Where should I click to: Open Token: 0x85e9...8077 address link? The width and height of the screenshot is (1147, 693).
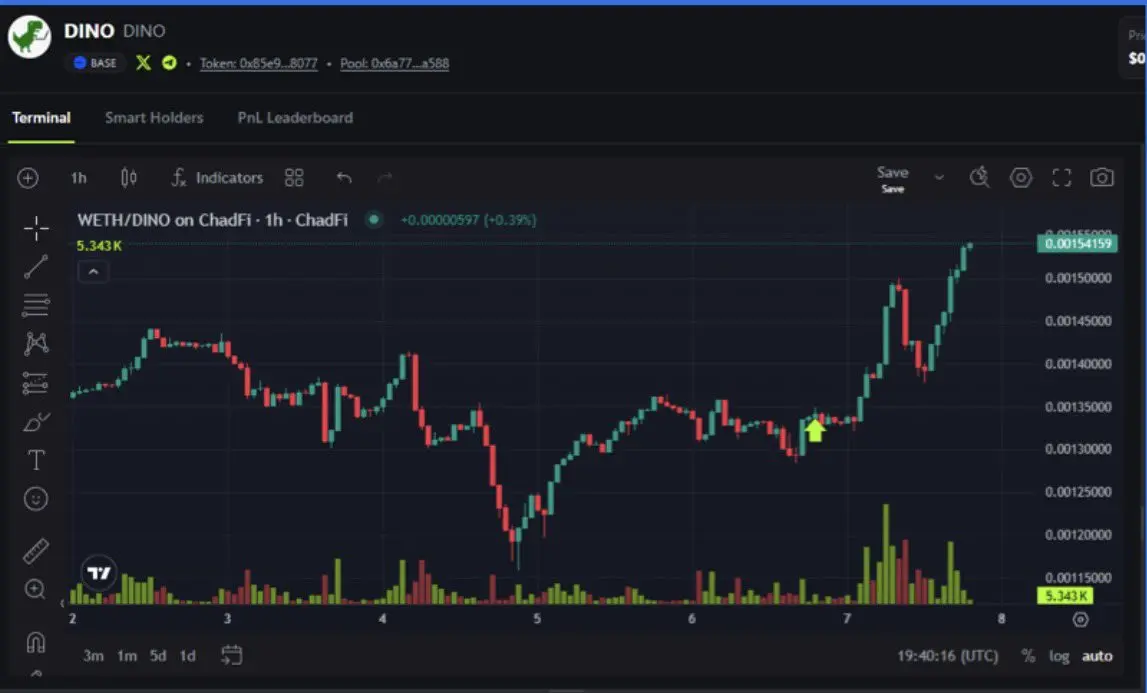pyautogui.click(x=259, y=63)
